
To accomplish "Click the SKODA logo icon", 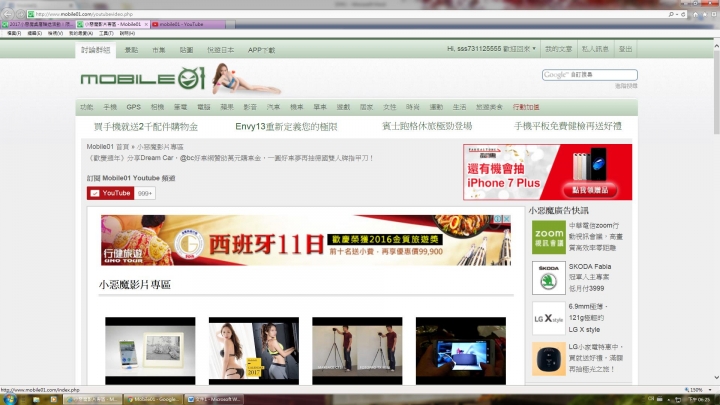I will click(549, 278).
